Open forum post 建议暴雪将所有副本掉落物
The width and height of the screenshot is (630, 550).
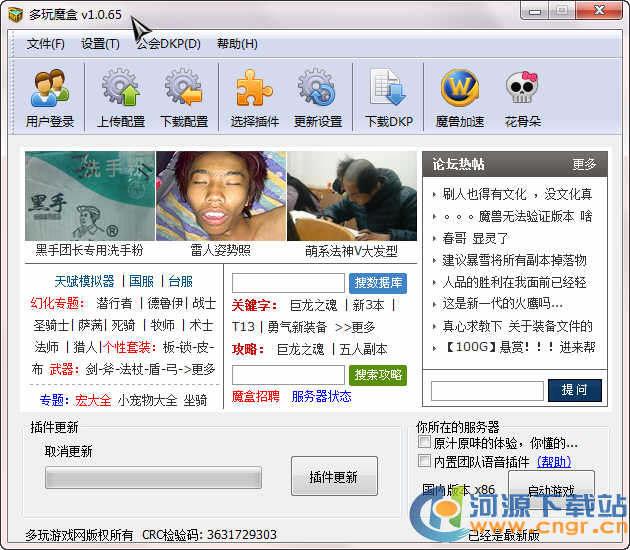(514, 260)
